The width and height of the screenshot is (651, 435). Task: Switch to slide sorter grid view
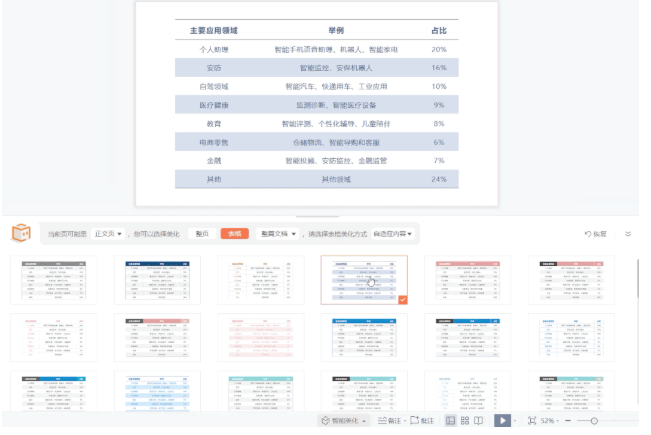[465, 421]
